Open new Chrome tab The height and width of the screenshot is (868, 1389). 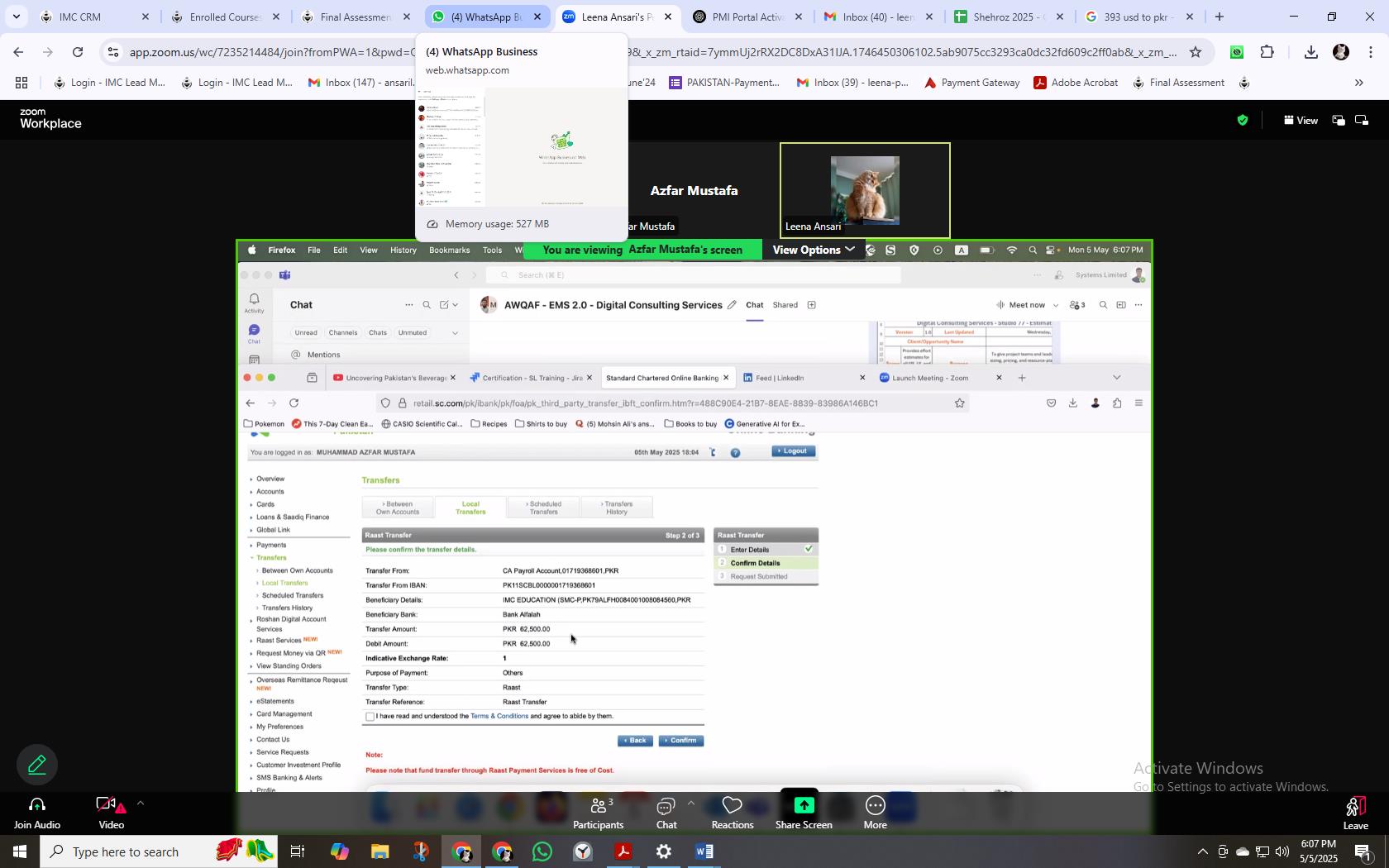tap(1219, 17)
